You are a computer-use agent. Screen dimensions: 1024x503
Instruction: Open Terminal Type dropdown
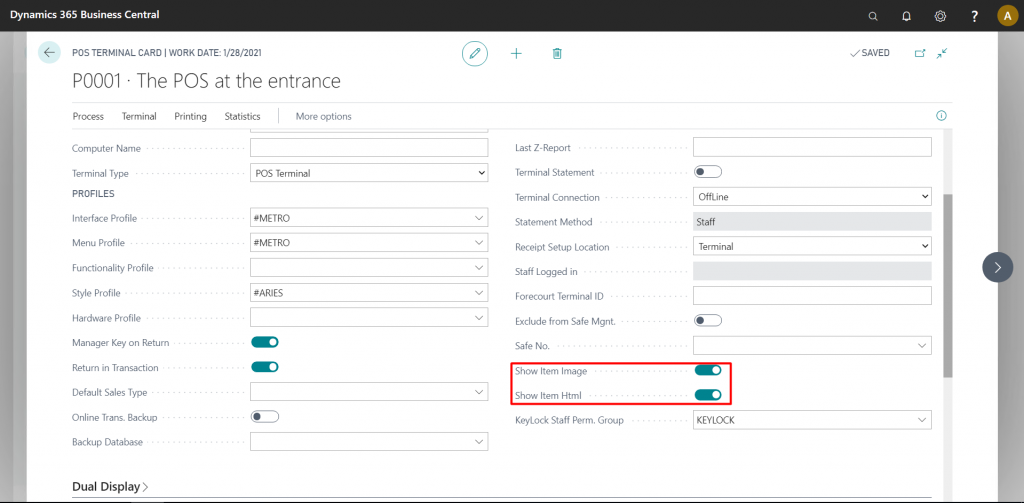pyautogui.click(x=369, y=173)
